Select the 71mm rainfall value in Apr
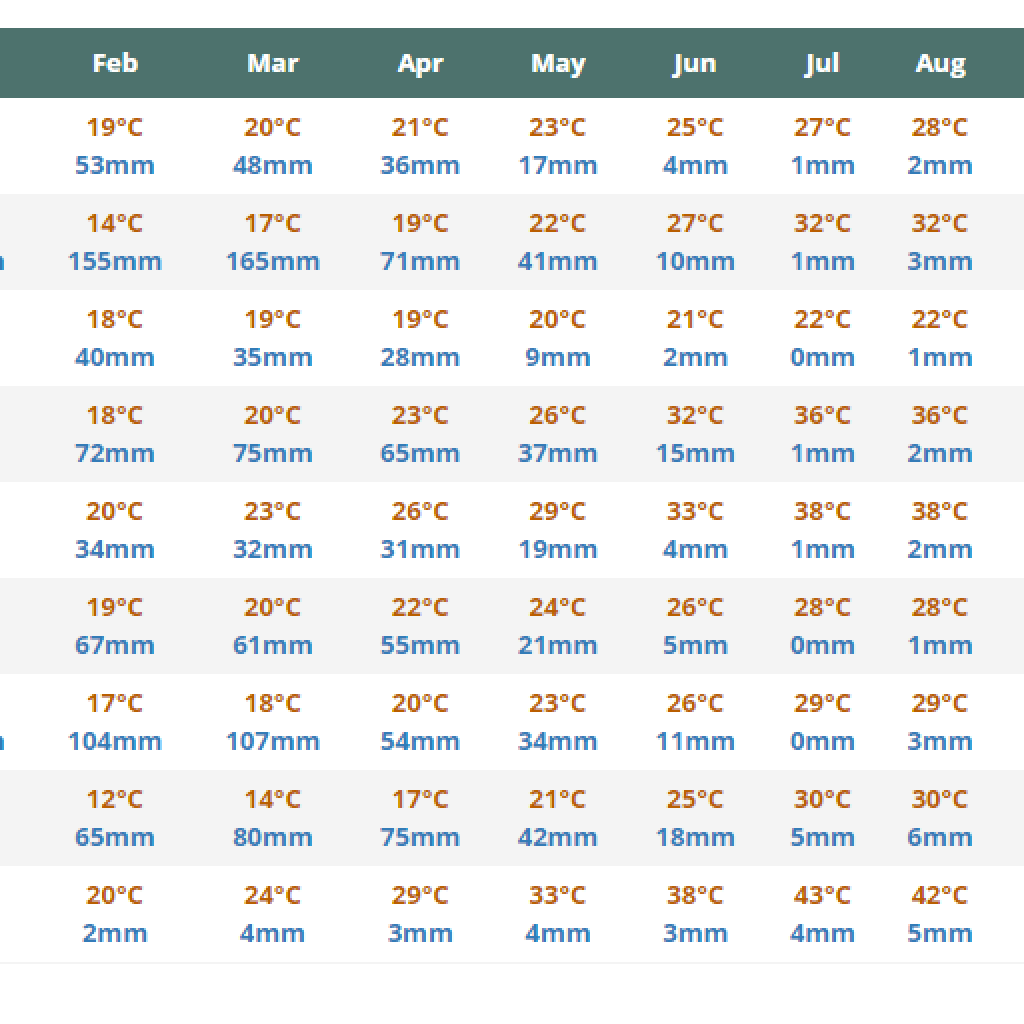 coord(420,261)
